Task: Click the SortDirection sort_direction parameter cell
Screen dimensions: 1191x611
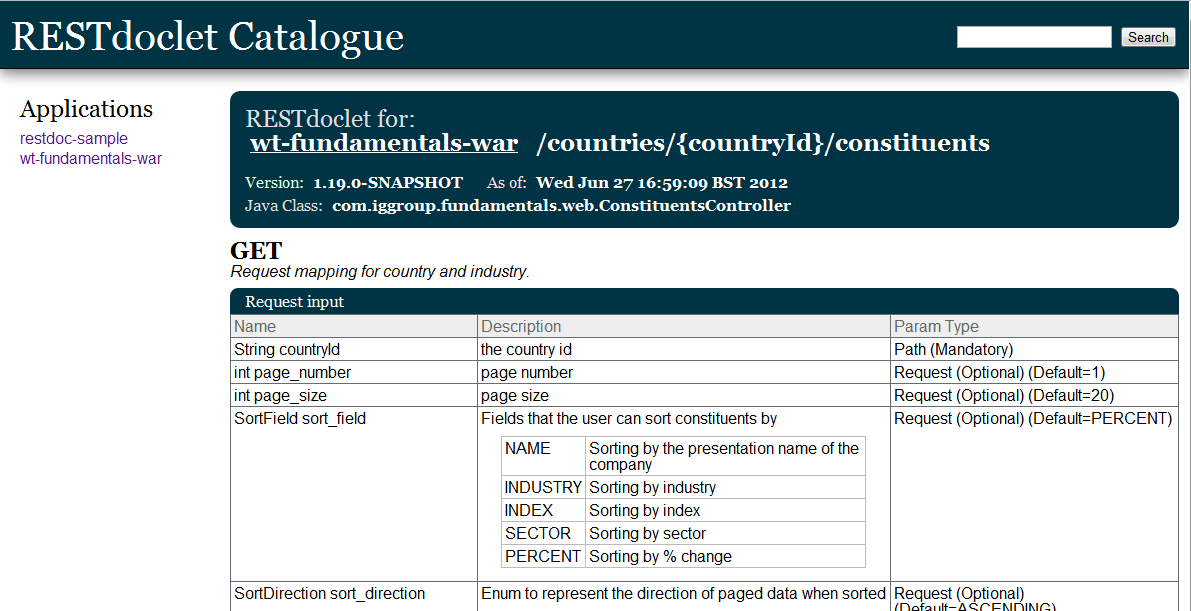Action: pyautogui.click(x=329, y=594)
